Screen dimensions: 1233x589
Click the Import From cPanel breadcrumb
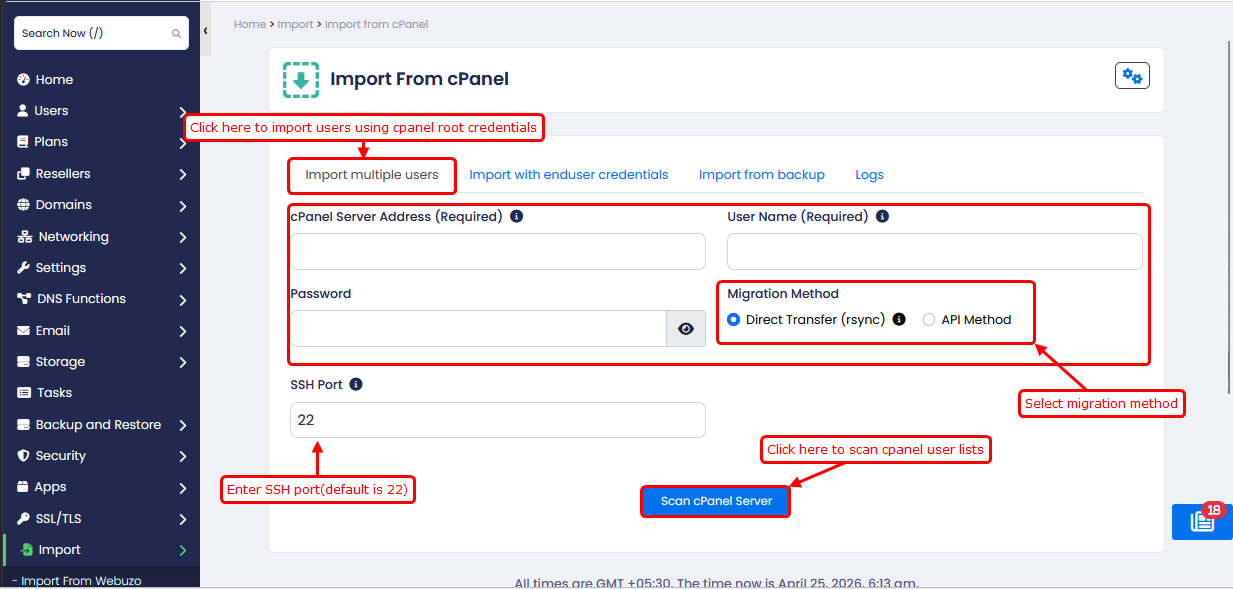[376, 24]
